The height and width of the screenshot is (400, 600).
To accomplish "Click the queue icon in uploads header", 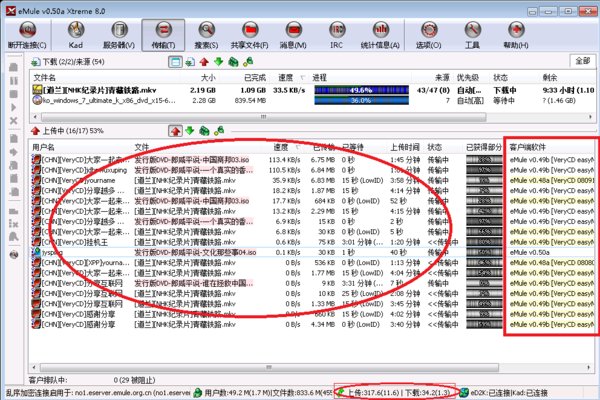I will [204, 131].
